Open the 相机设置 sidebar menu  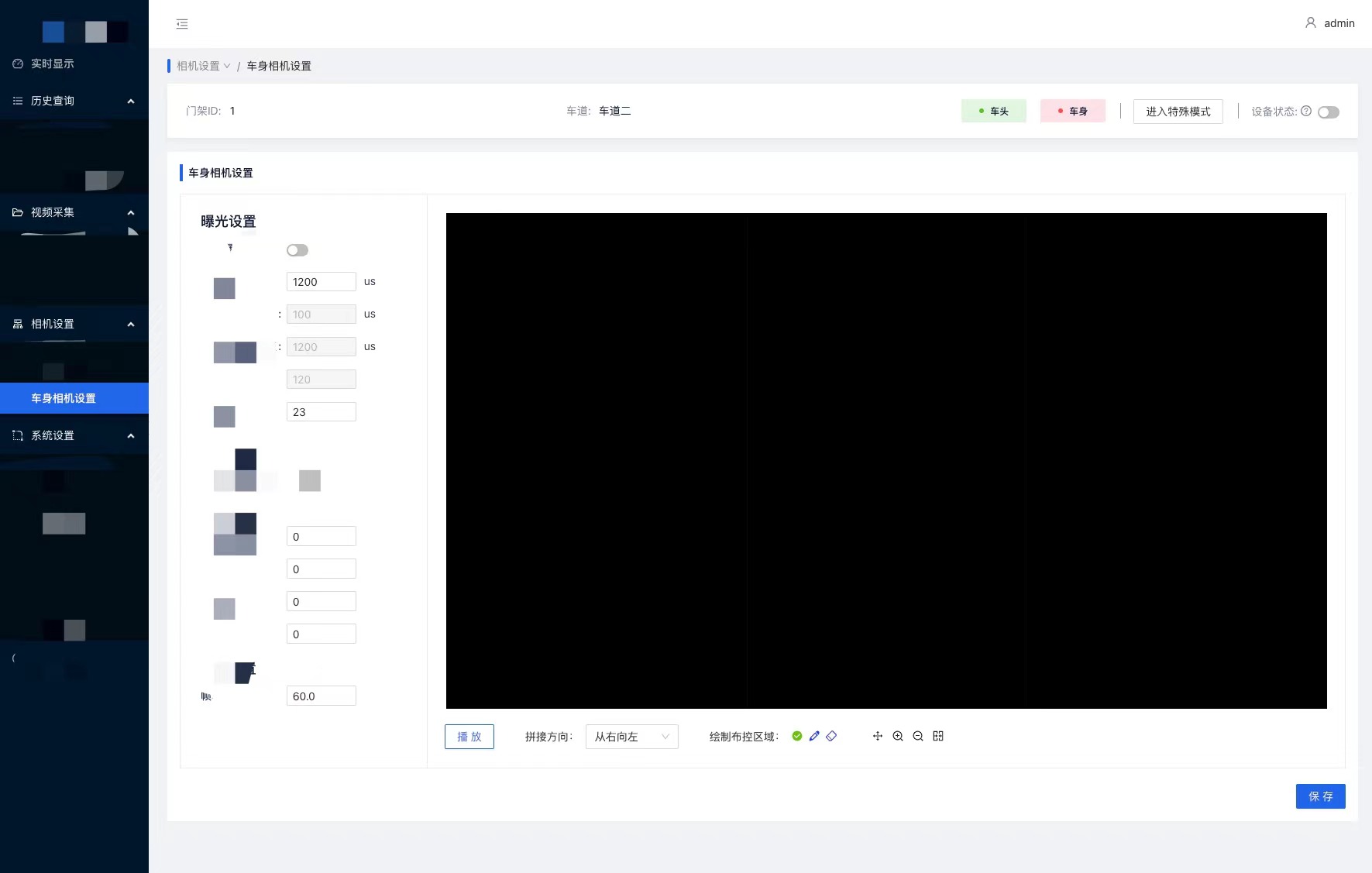click(x=74, y=324)
